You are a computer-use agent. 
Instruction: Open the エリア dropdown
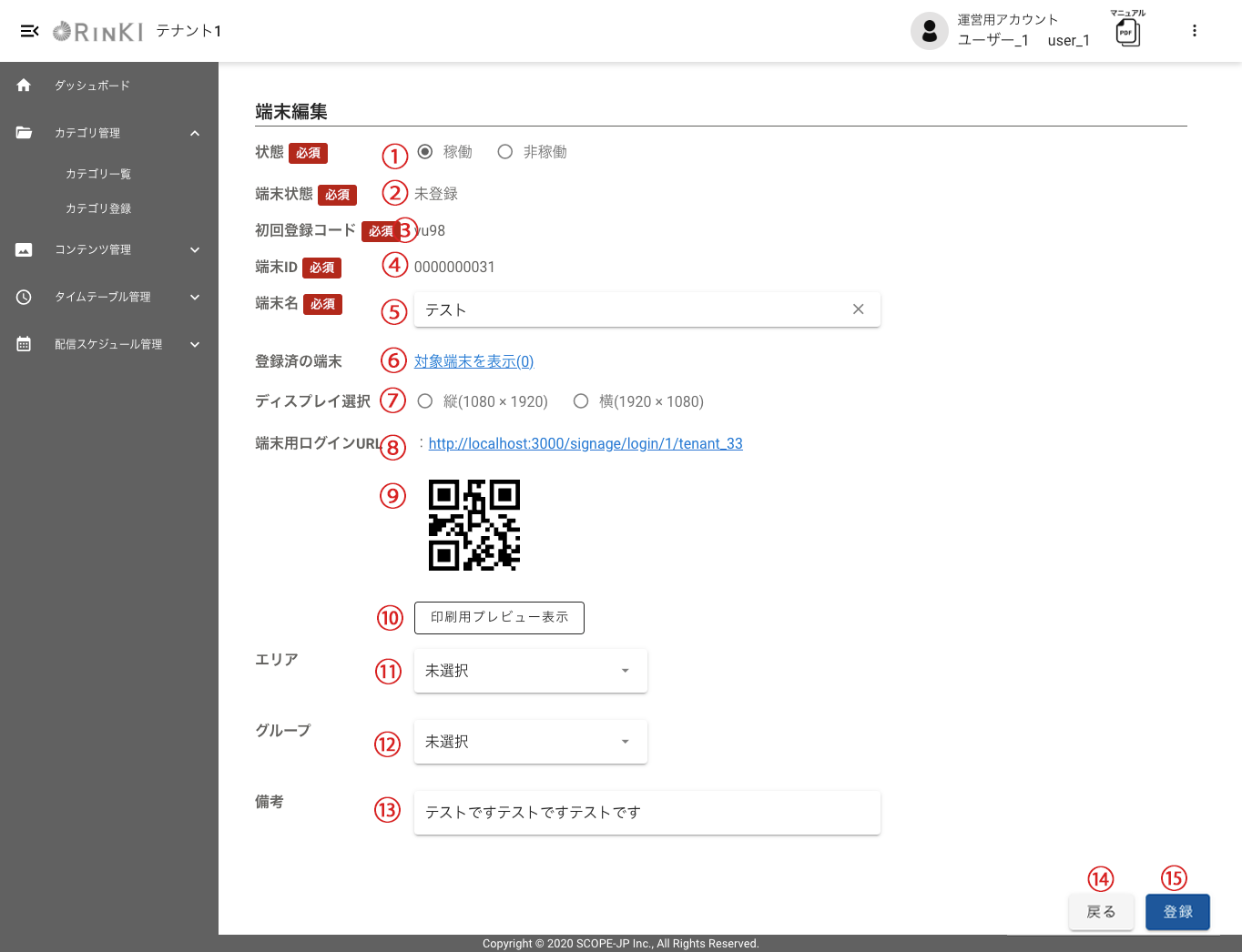pyautogui.click(x=530, y=671)
